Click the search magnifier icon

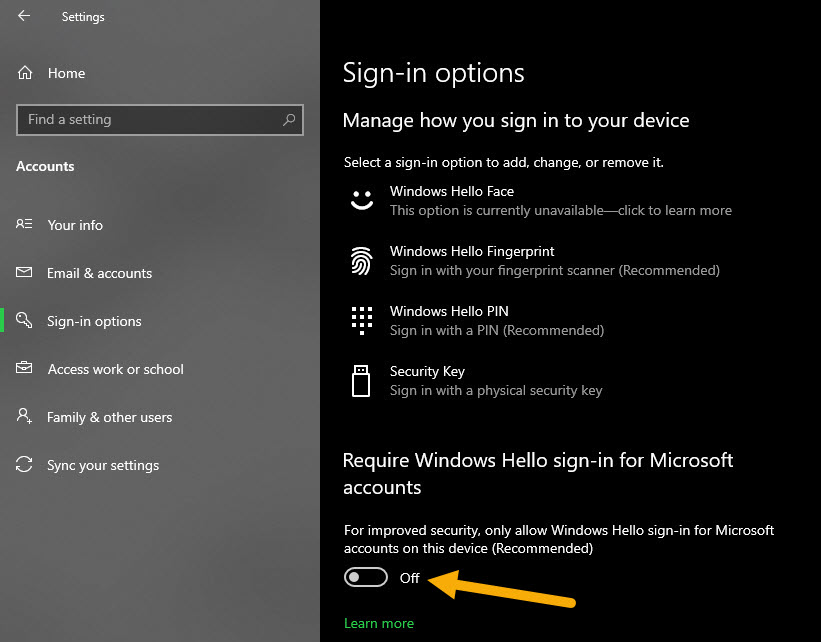(x=289, y=120)
